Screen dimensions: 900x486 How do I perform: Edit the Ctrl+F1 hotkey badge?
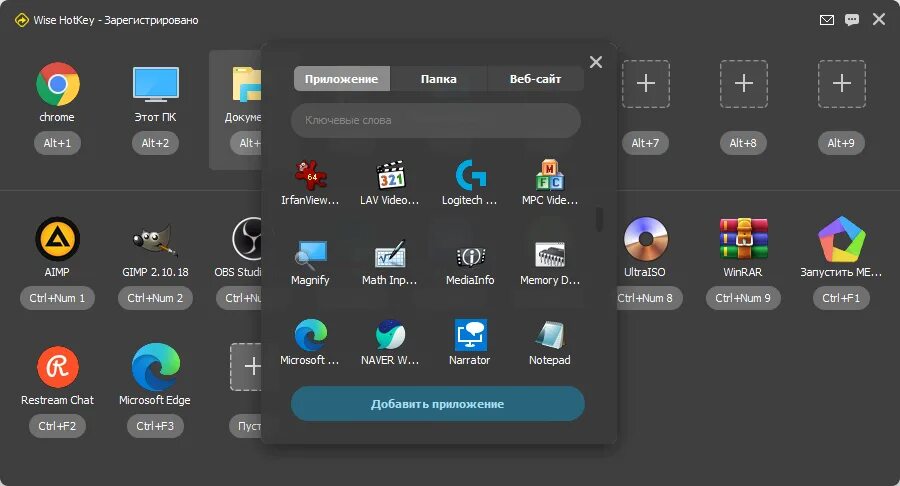(841, 298)
